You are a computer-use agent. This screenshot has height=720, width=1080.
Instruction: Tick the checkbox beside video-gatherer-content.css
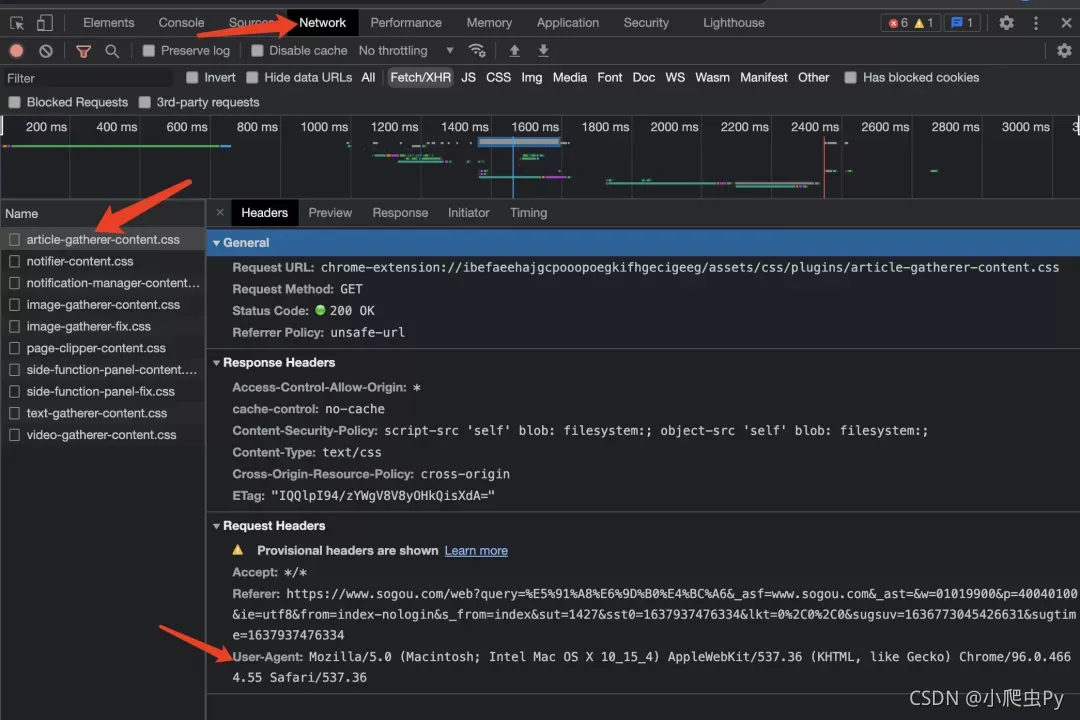tap(14, 435)
